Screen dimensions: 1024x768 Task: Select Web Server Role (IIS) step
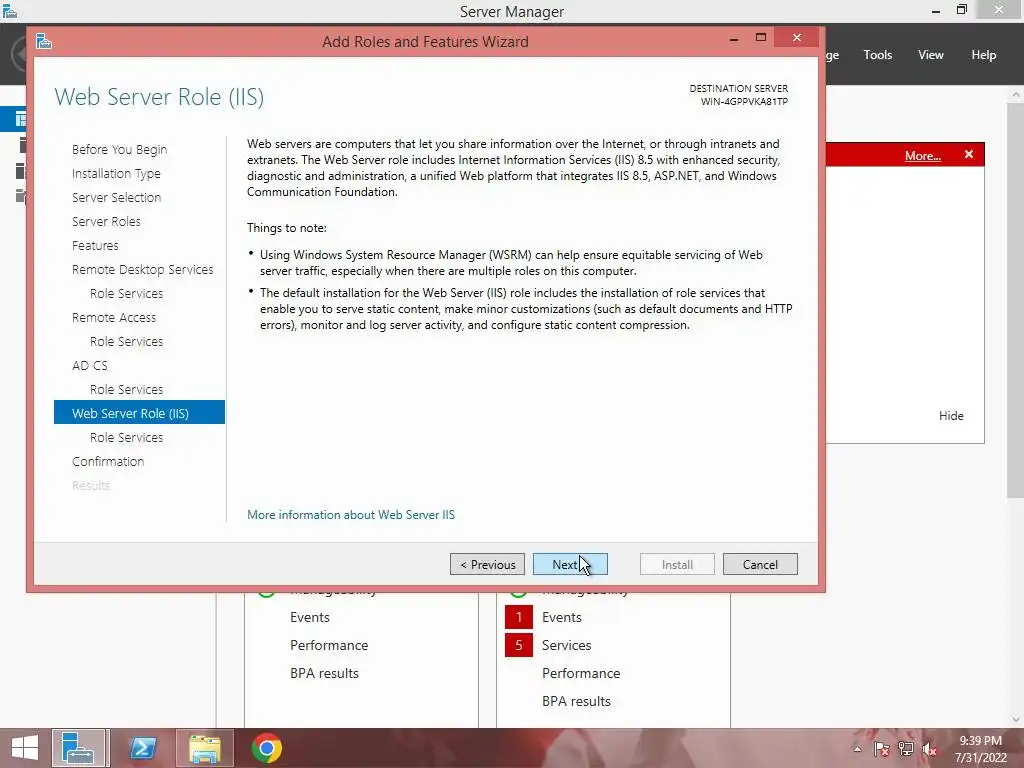coord(139,413)
